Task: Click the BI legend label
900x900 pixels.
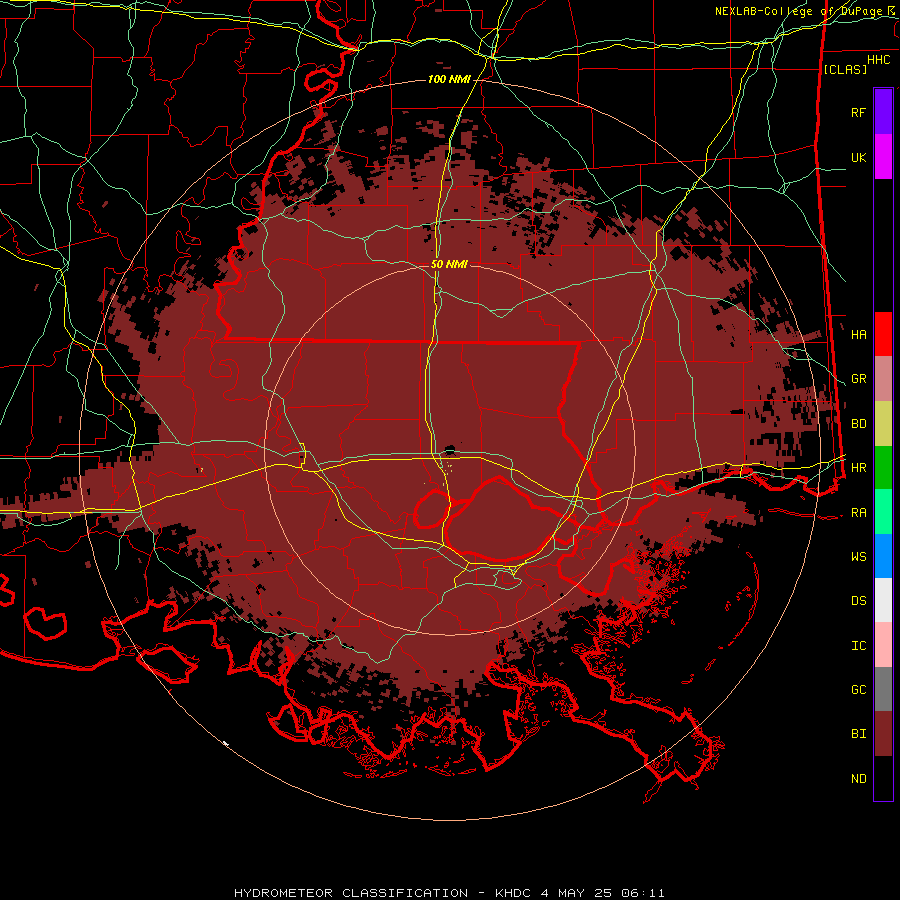Action: click(x=858, y=734)
